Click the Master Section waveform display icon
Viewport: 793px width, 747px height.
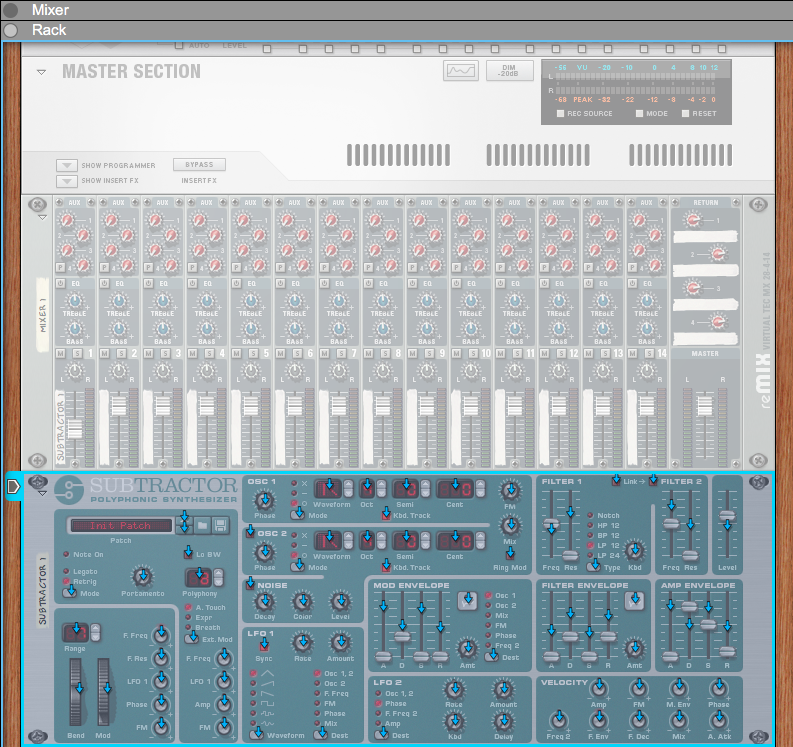click(460, 71)
